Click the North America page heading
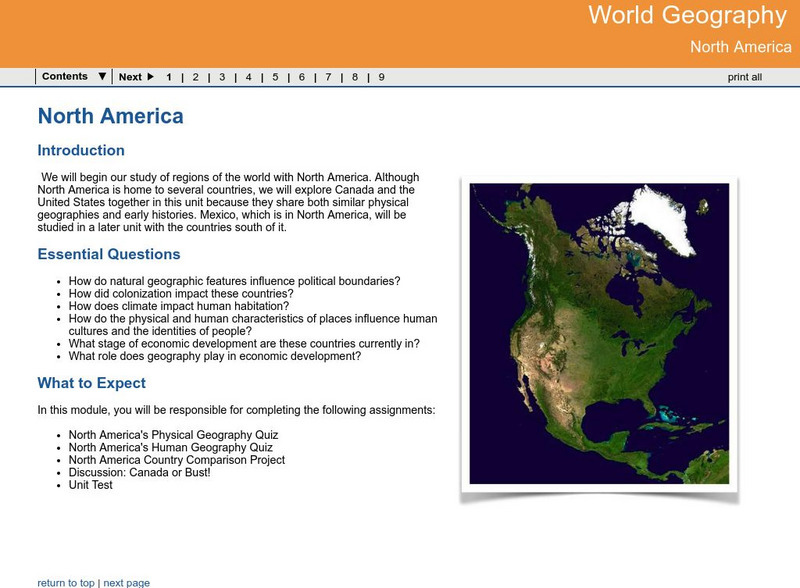The height and width of the screenshot is (588, 800). point(110,116)
